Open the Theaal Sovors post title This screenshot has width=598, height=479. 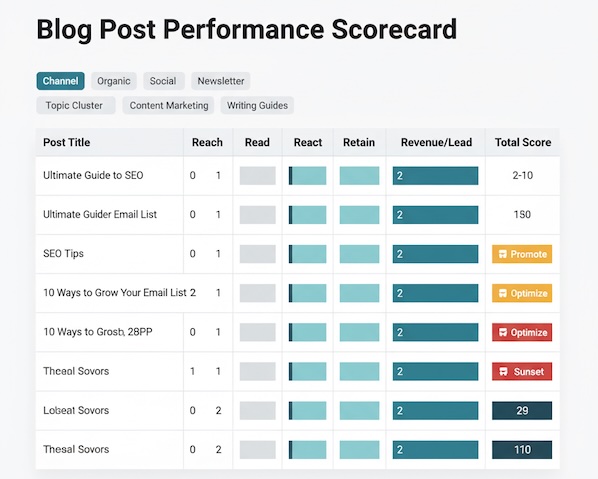coord(76,371)
